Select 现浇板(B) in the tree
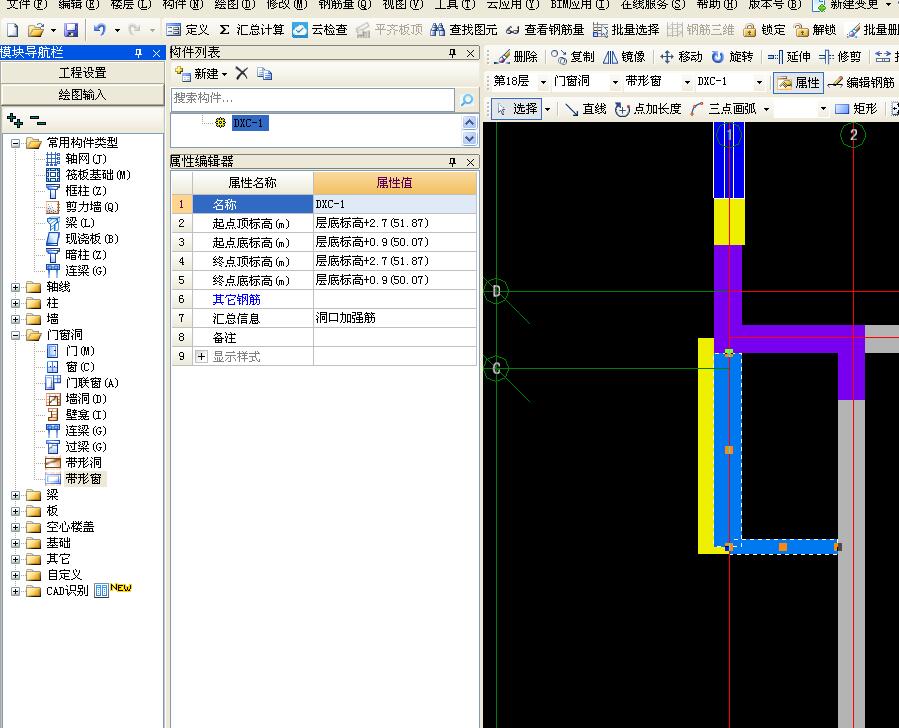 coord(92,238)
